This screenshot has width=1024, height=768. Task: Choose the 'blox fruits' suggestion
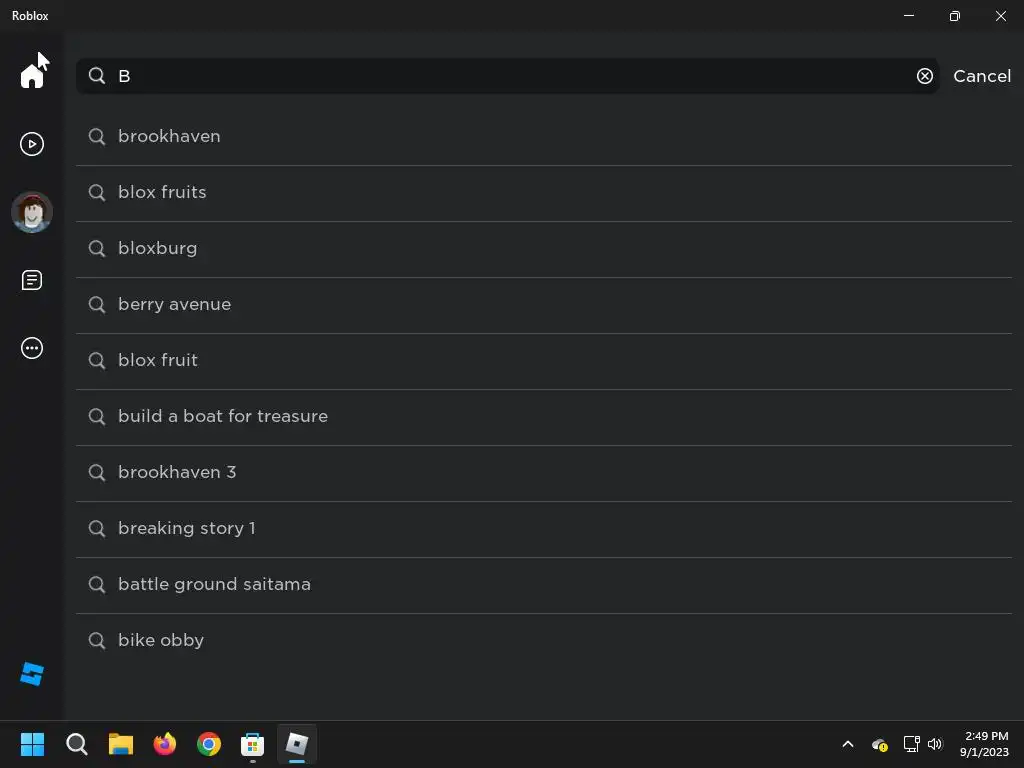(544, 193)
